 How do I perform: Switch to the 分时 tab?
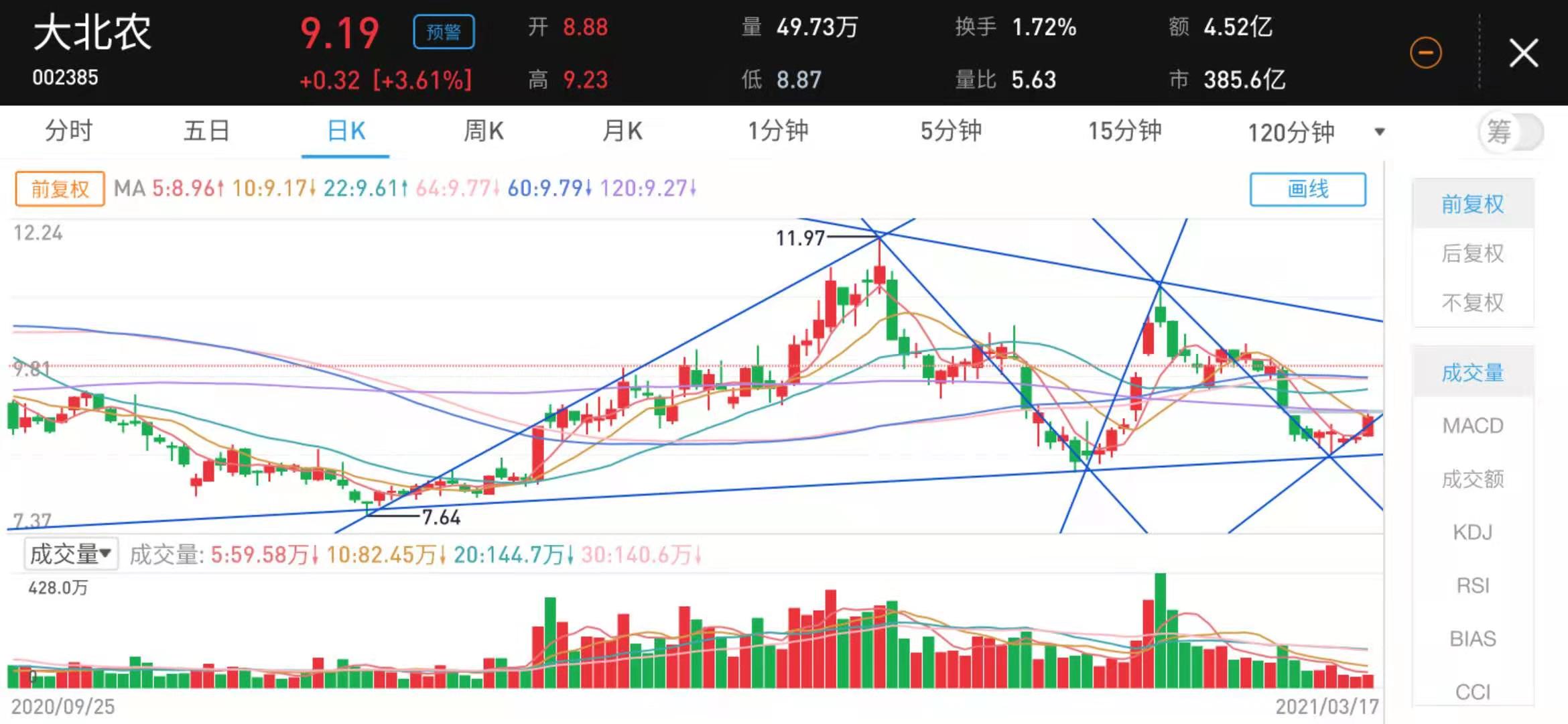pos(68,131)
